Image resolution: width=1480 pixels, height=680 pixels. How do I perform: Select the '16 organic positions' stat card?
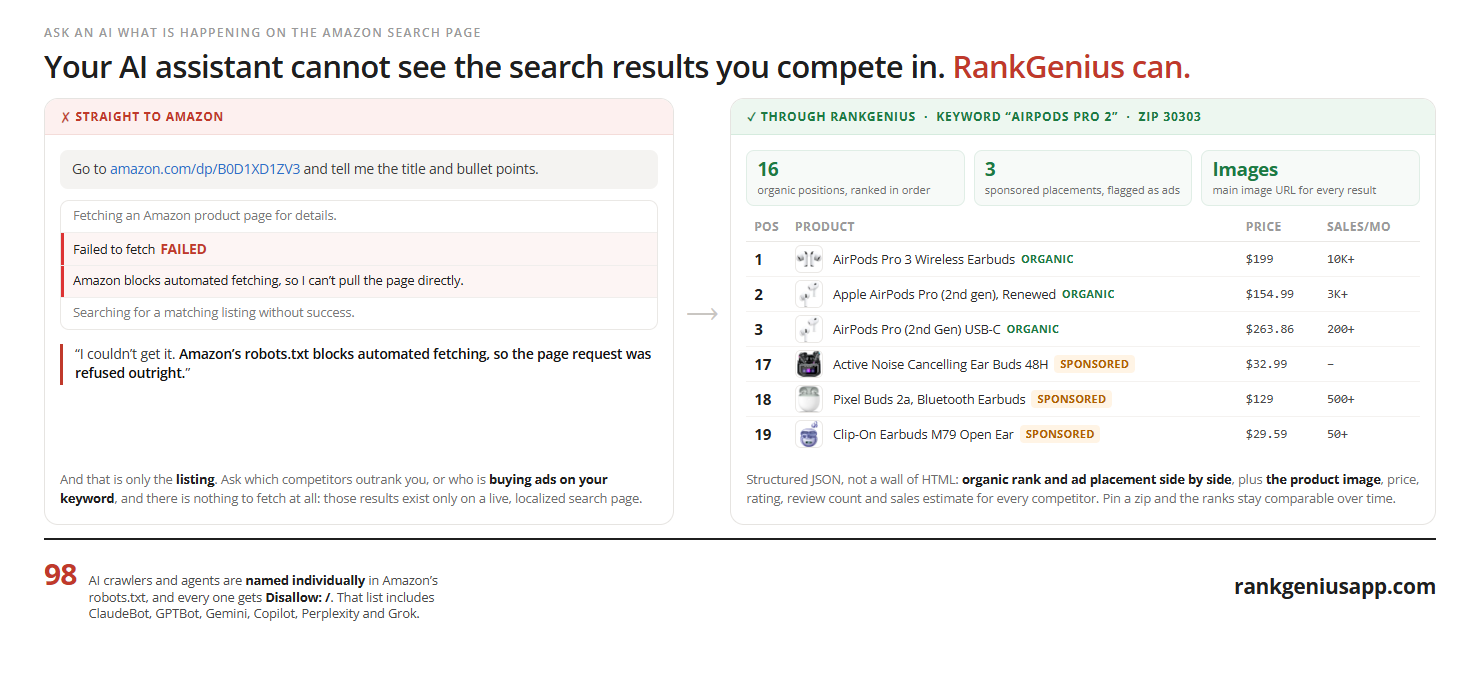pos(855,178)
